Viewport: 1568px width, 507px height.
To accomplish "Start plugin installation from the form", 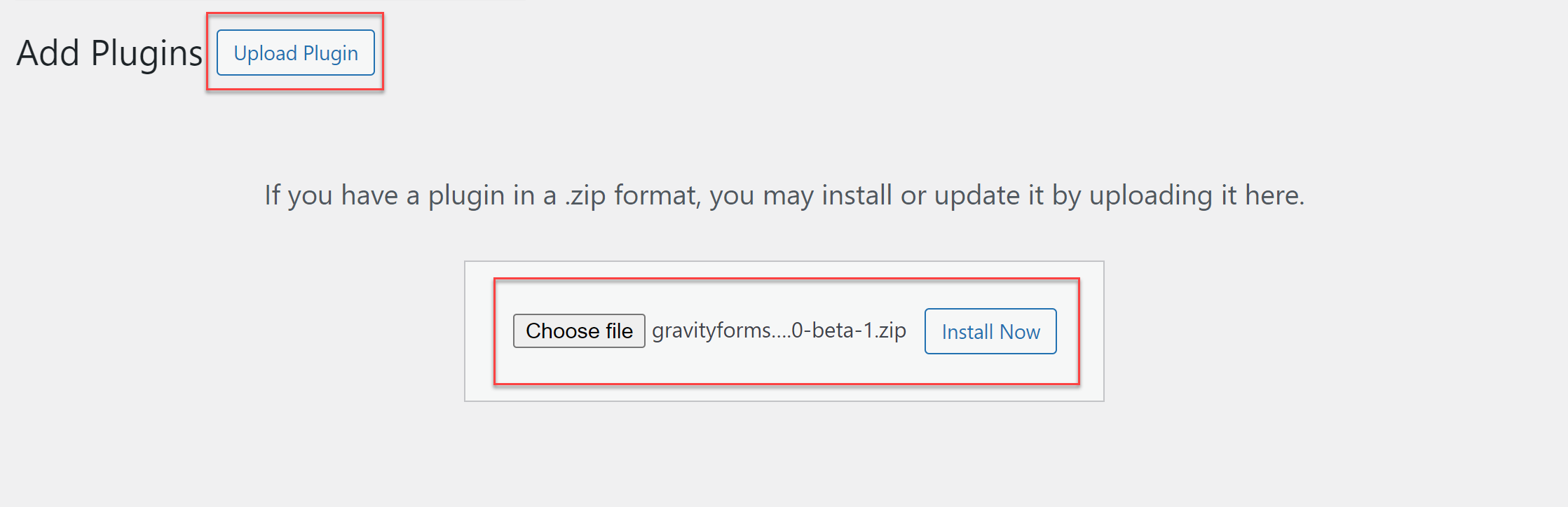I will tap(990, 331).
